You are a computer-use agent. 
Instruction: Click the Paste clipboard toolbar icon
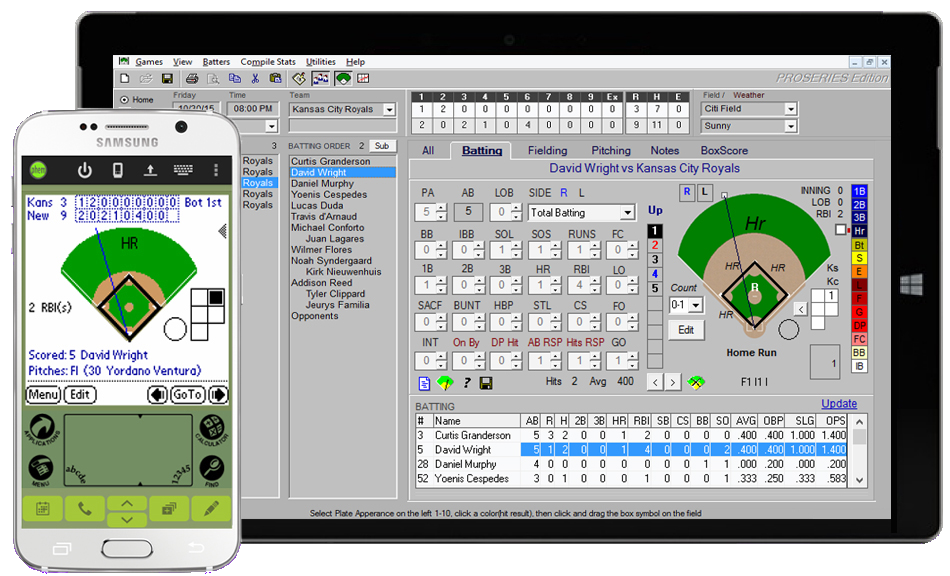coord(276,78)
